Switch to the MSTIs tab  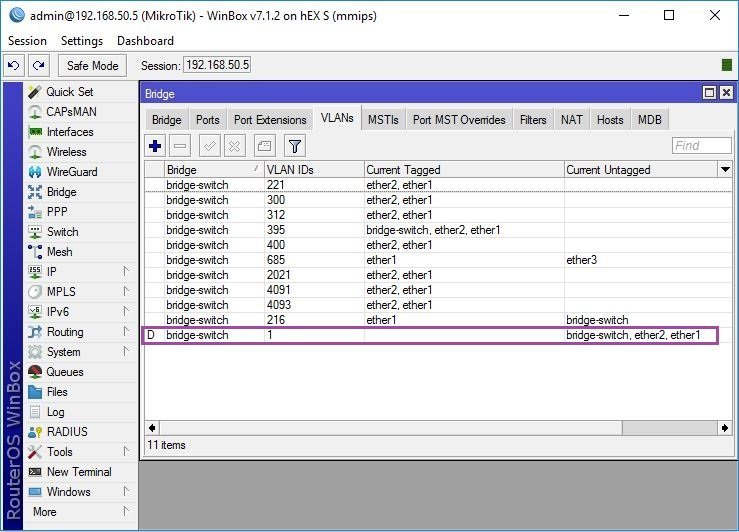[383, 120]
